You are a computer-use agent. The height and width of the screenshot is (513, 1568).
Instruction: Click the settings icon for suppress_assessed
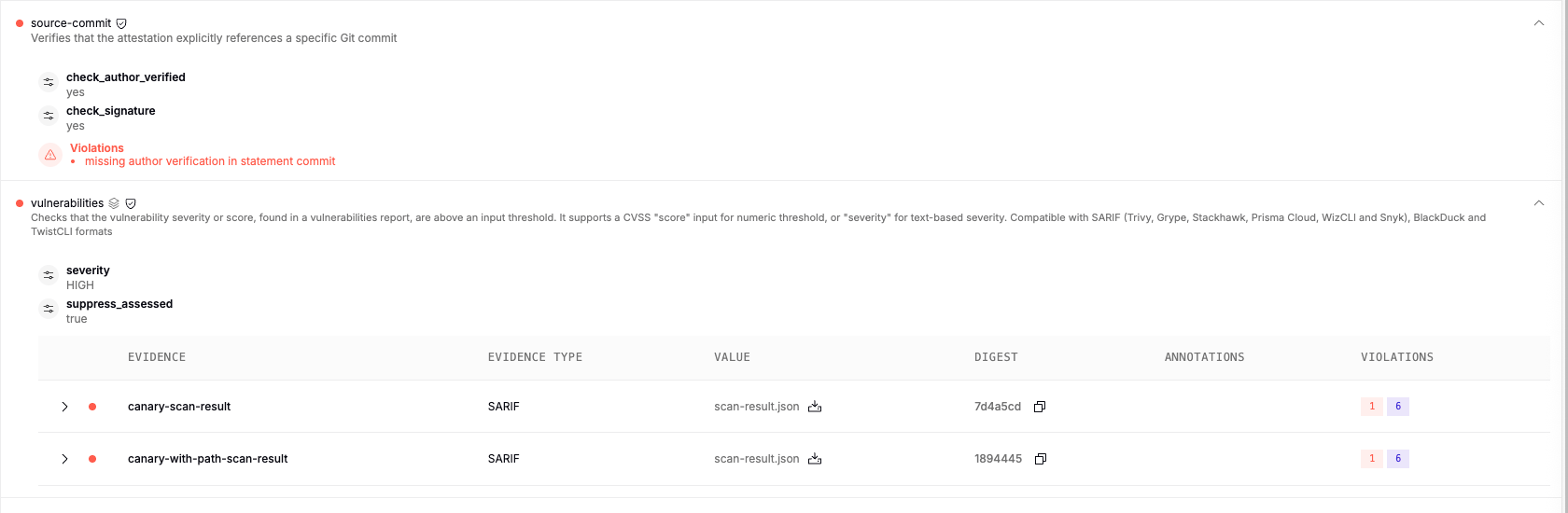coord(49,309)
